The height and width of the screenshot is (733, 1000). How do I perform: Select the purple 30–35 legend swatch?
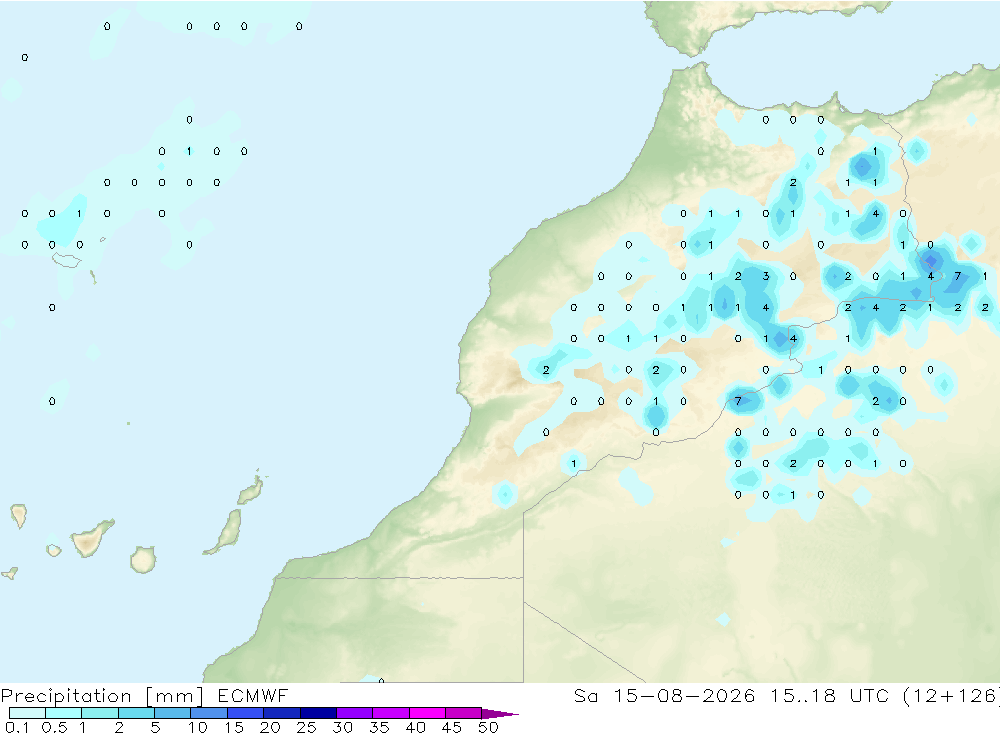pos(354,713)
